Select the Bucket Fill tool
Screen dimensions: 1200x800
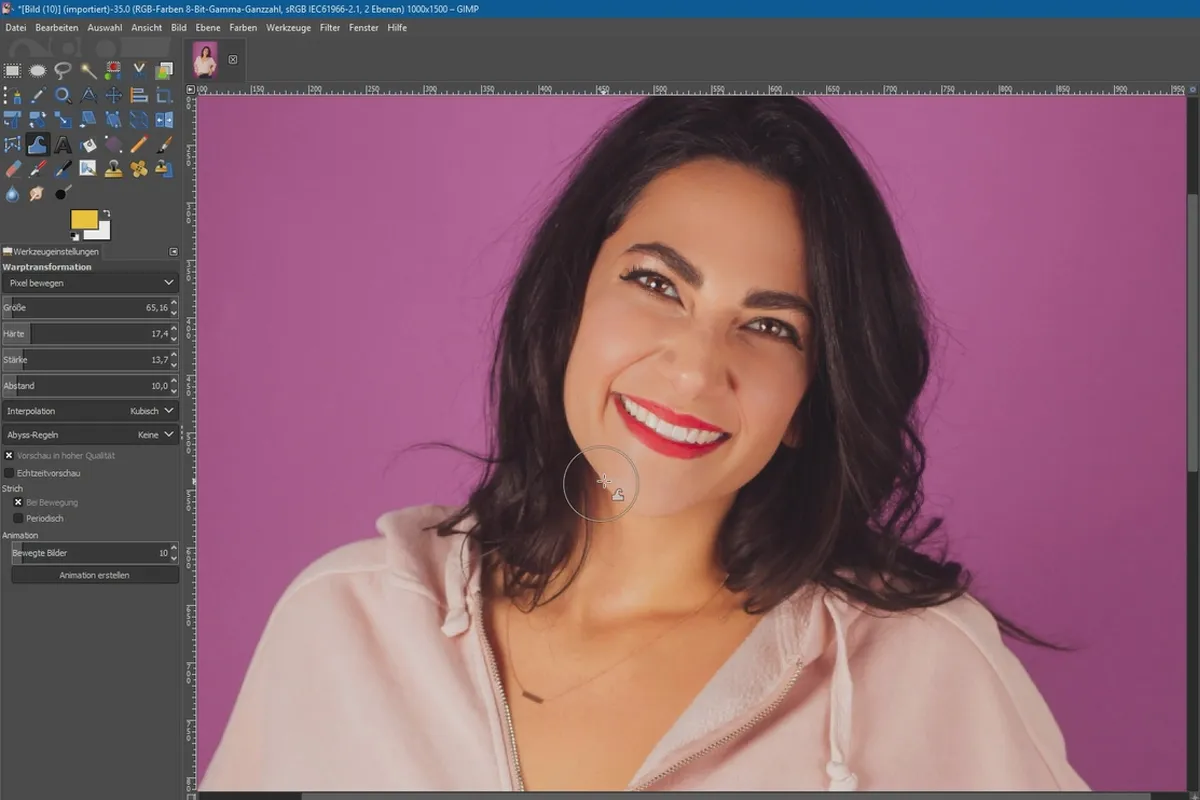pos(88,145)
